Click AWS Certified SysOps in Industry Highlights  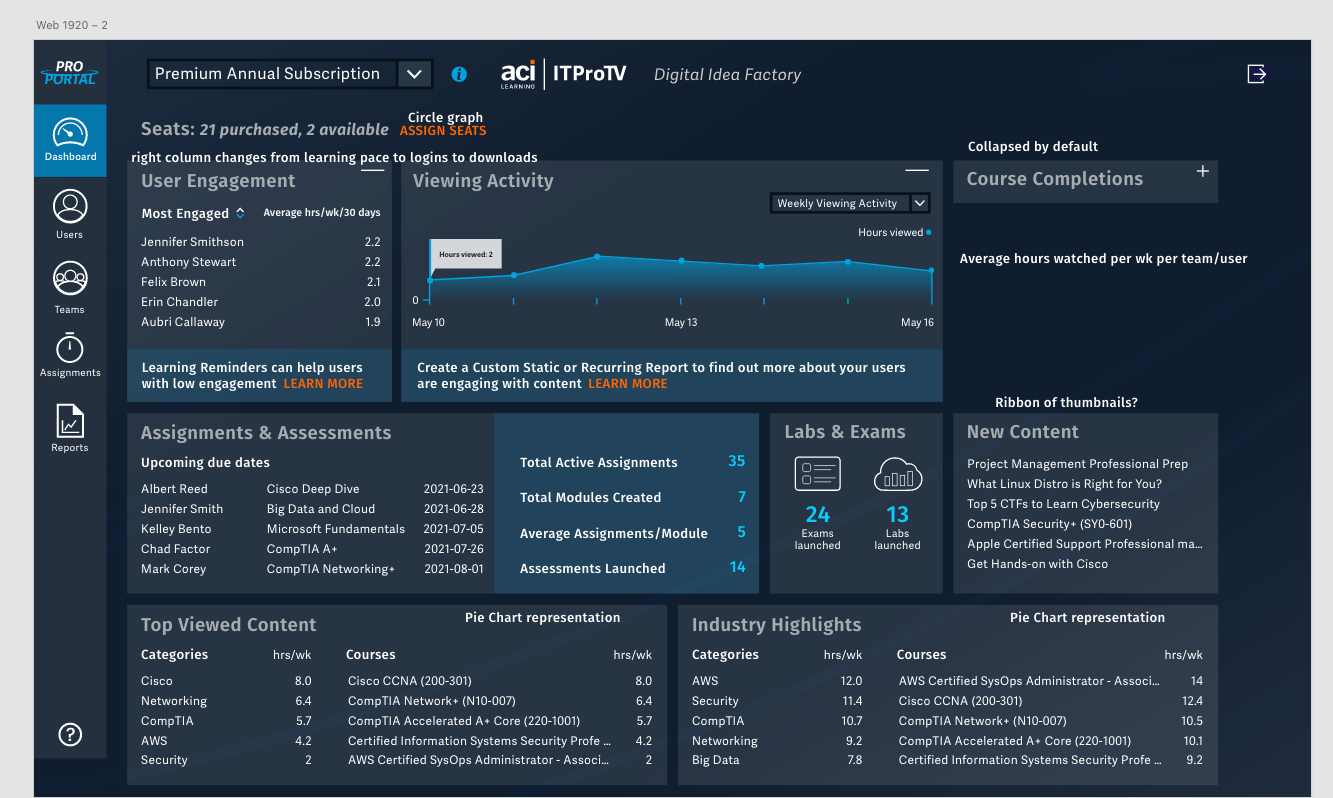[1030, 681]
